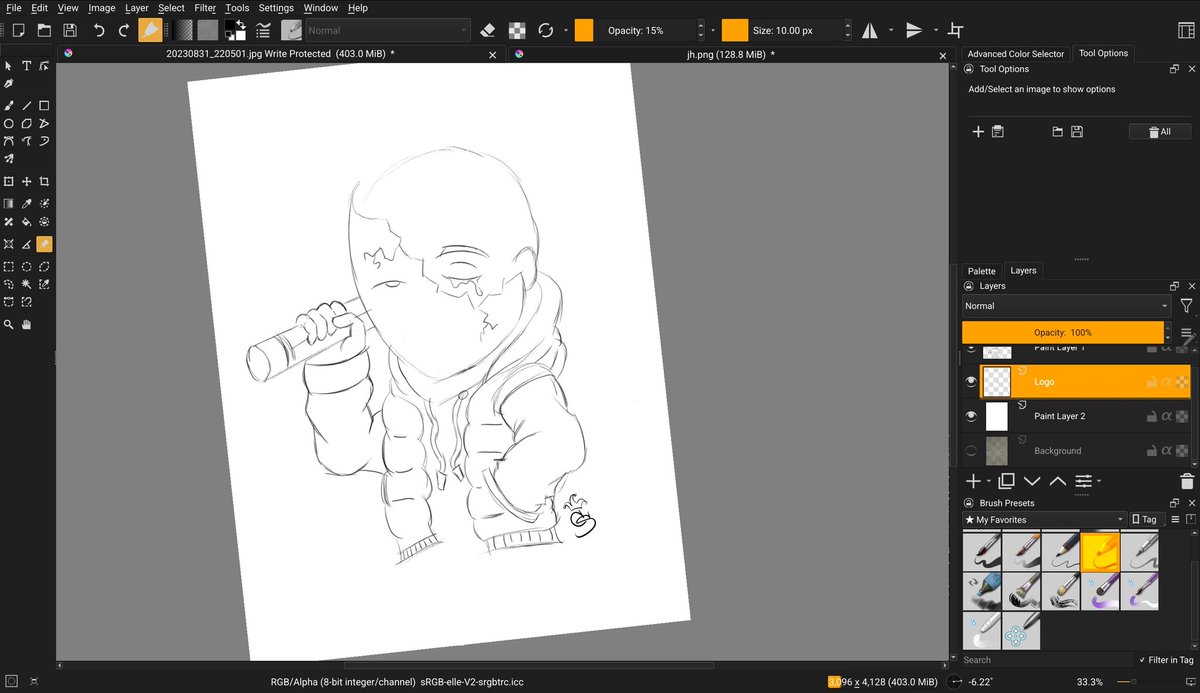This screenshot has width=1200, height=693.
Task: Toggle the Filter in Tag checkbox
Action: (x=1143, y=660)
